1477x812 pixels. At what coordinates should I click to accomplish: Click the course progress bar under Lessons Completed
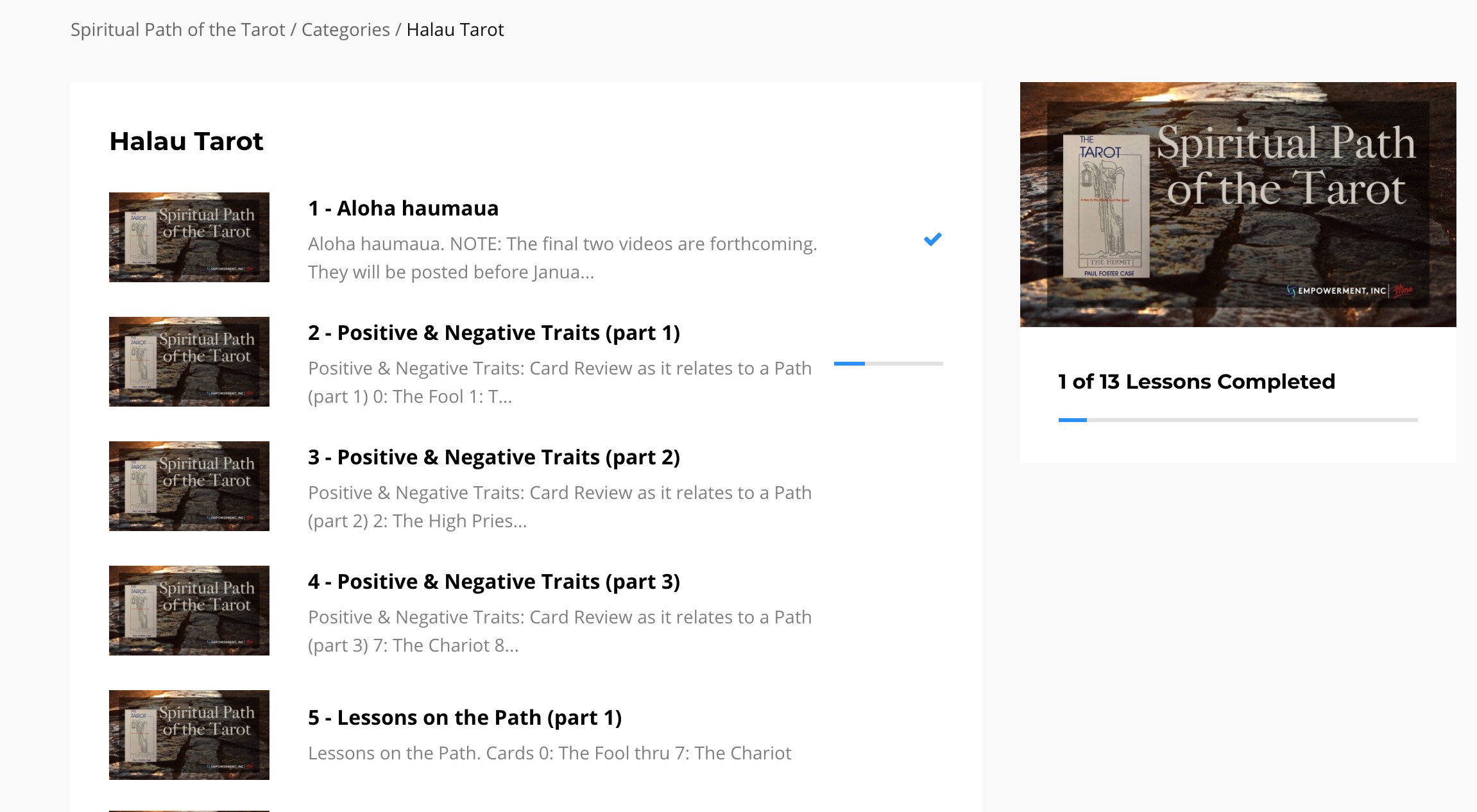1238,420
